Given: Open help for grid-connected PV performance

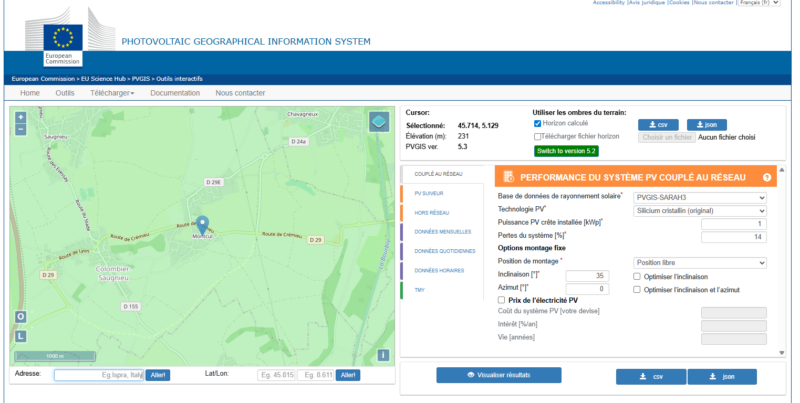Looking at the screenshot, I should click(x=767, y=177).
